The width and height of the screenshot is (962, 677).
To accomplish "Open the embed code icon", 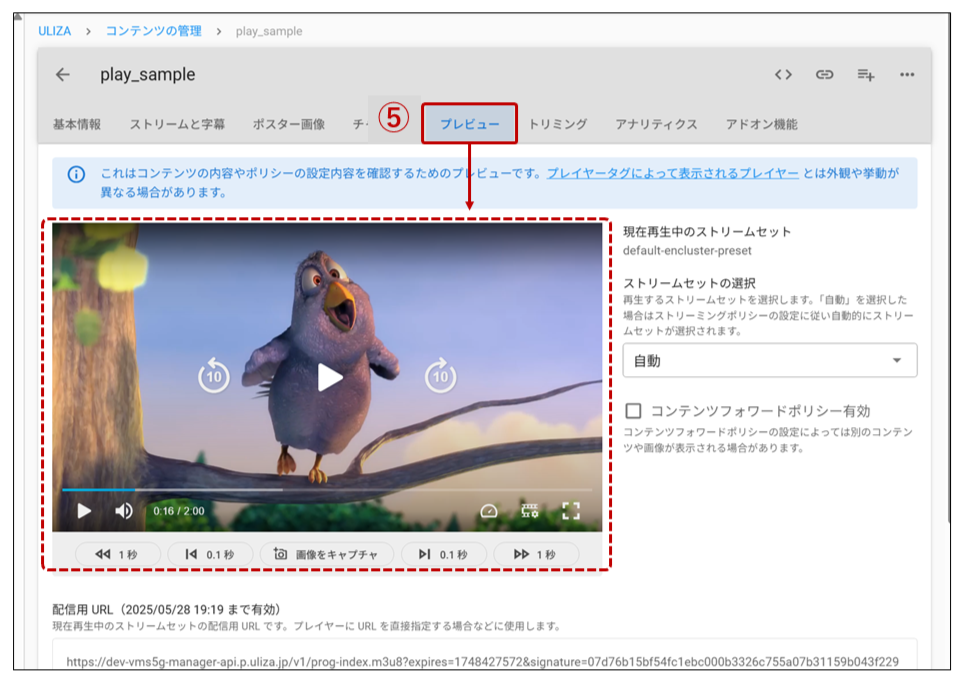I will 783,75.
